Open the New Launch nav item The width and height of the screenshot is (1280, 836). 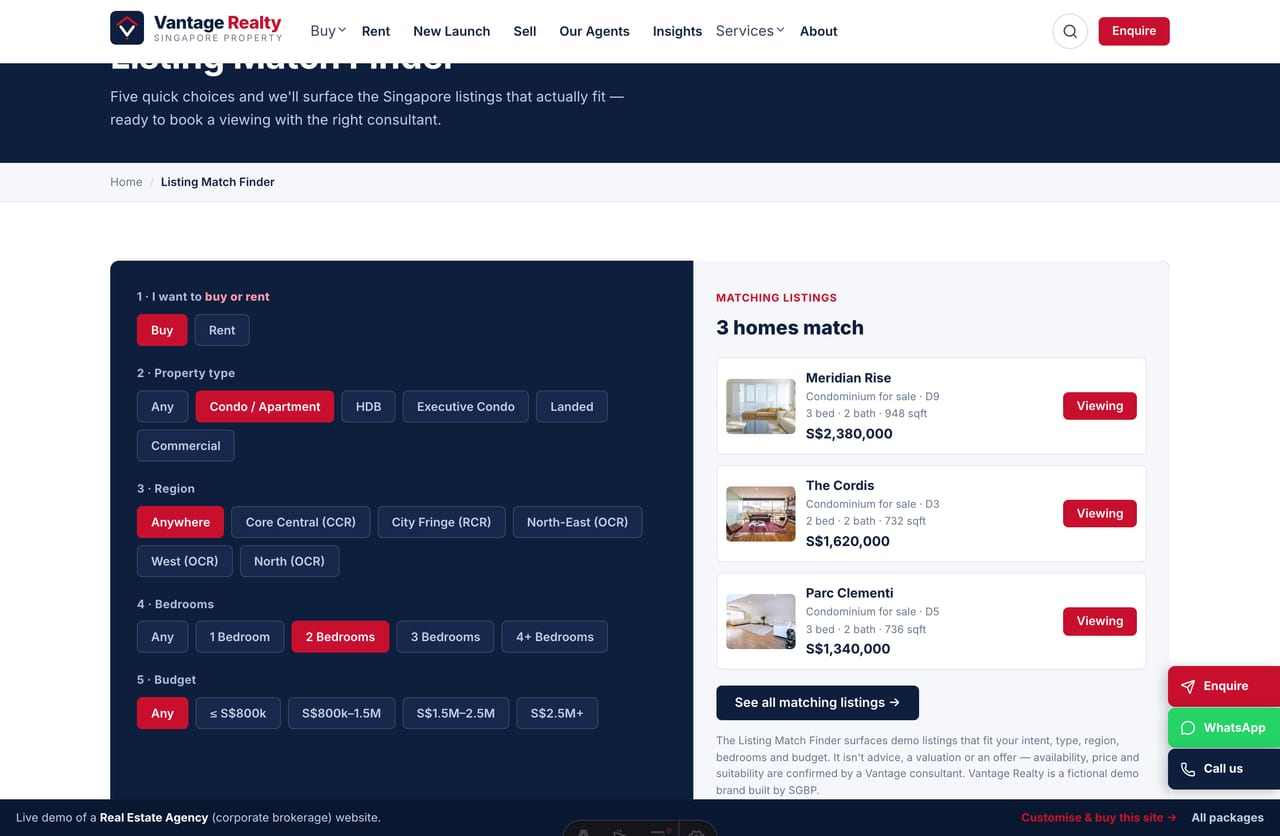click(x=452, y=31)
